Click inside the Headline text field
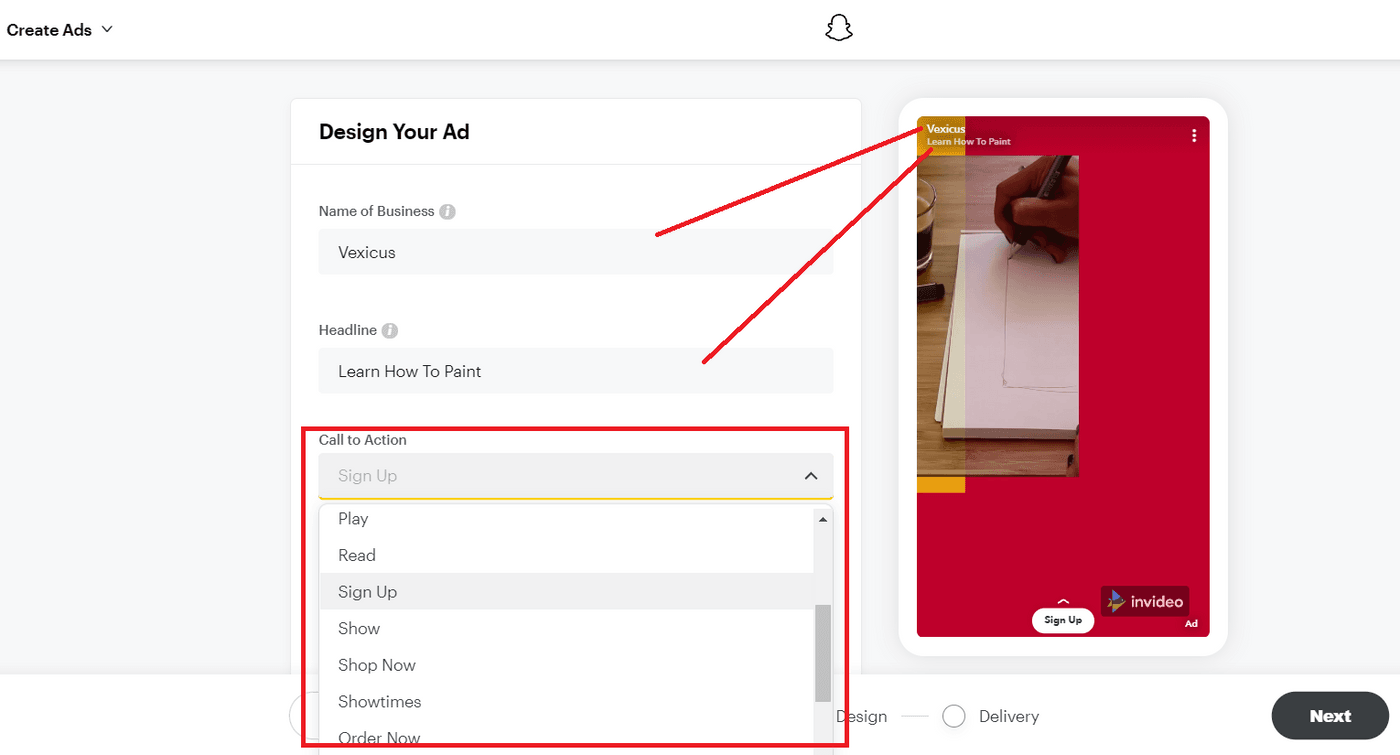 point(575,370)
